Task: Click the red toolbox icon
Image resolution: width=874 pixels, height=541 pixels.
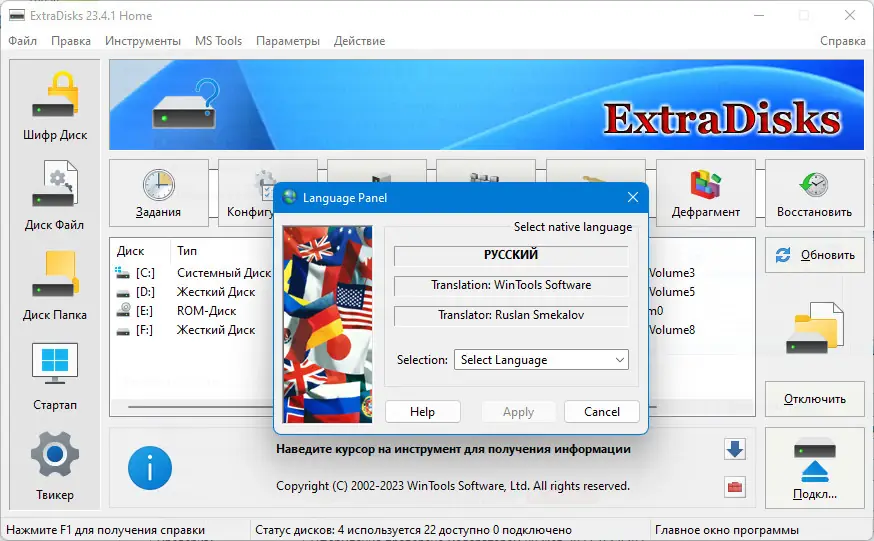Action: tap(735, 487)
